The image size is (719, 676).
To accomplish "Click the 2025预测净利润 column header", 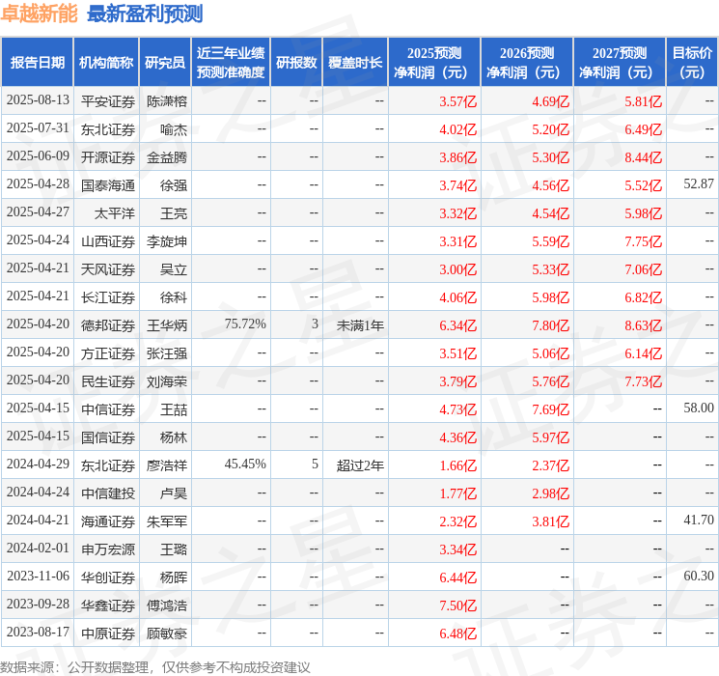I will [434, 62].
